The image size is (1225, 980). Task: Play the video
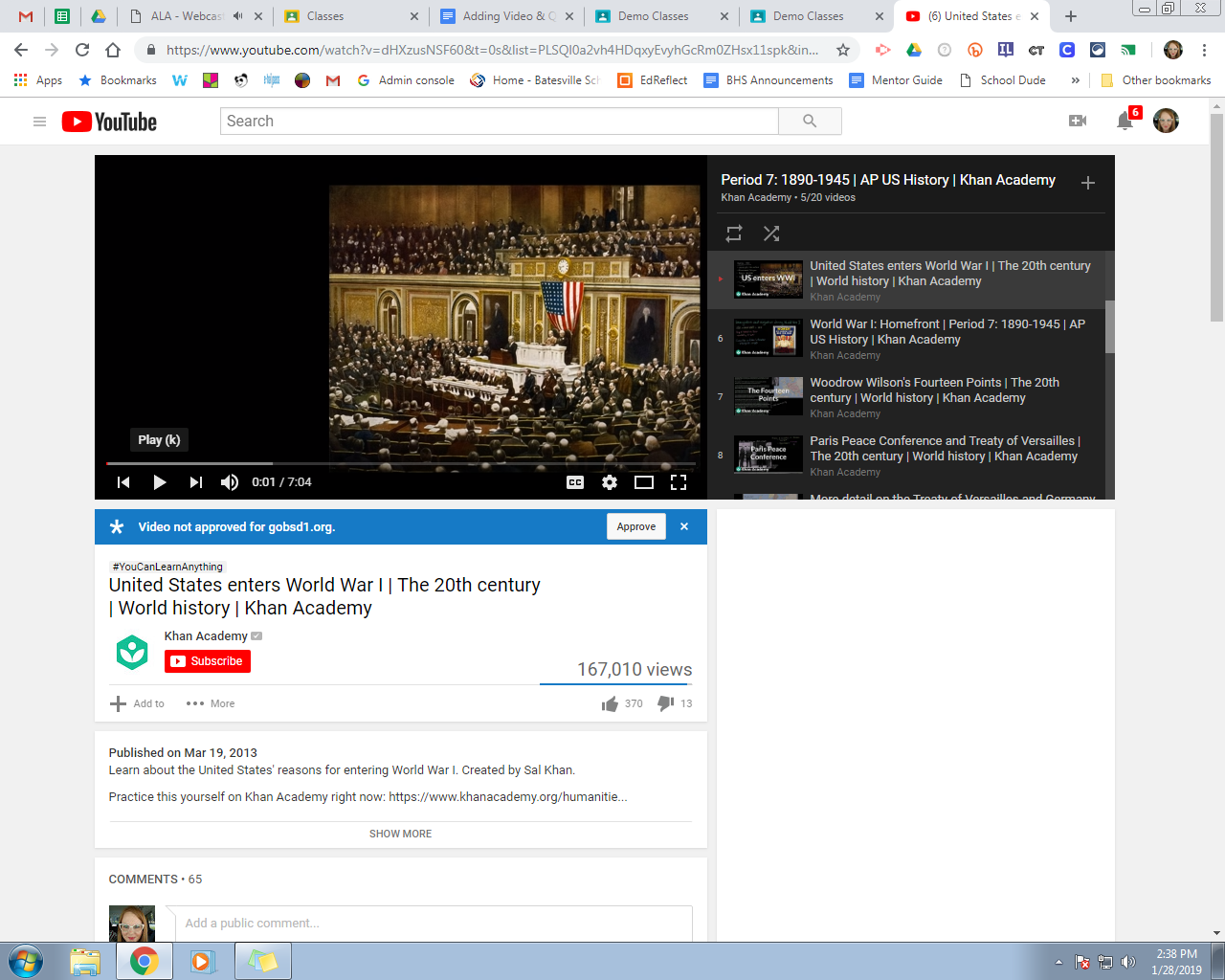pyautogui.click(x=160, y=482)
